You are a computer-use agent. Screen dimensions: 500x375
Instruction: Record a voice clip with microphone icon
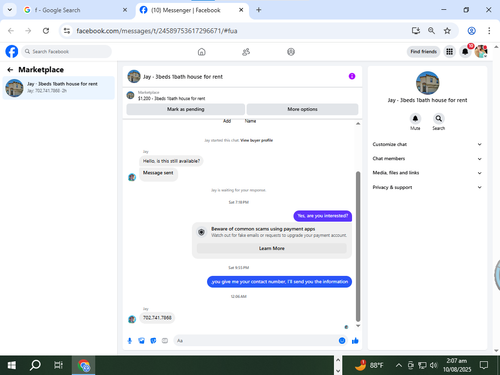click(130, 341)
